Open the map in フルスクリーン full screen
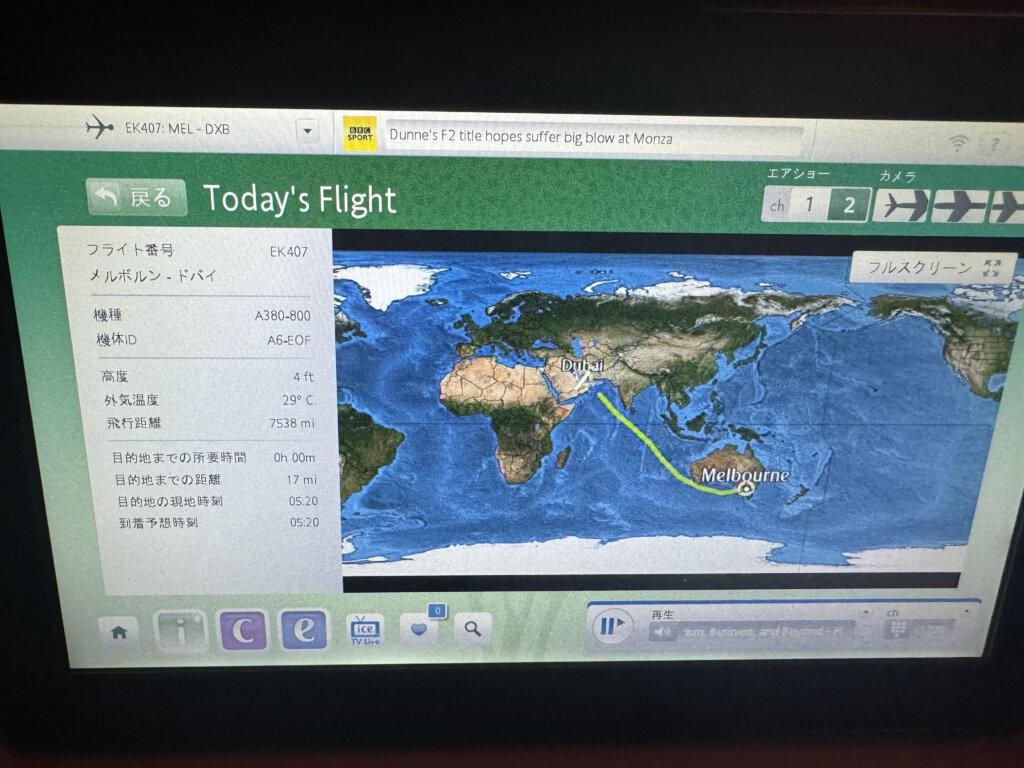This screenshot has height=768, width=1024. (932, 268)
